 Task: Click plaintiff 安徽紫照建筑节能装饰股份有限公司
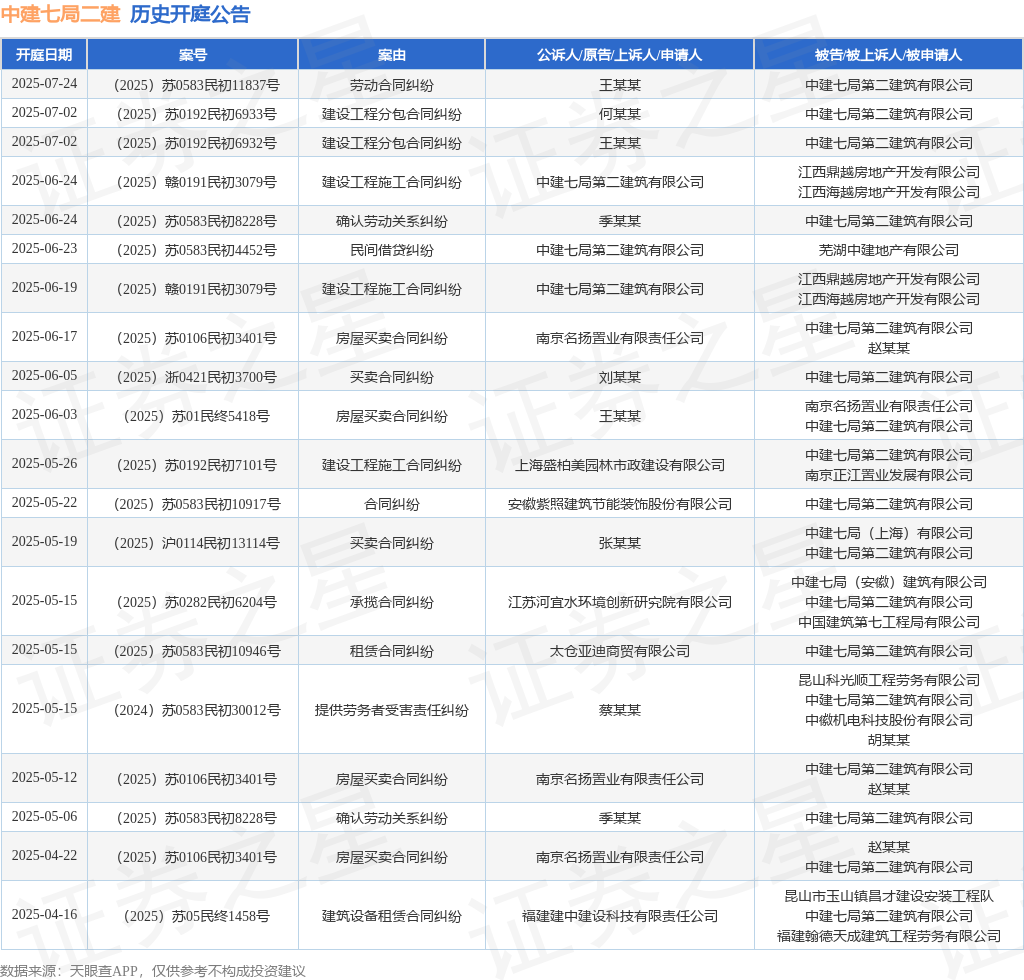click(620, 504)
